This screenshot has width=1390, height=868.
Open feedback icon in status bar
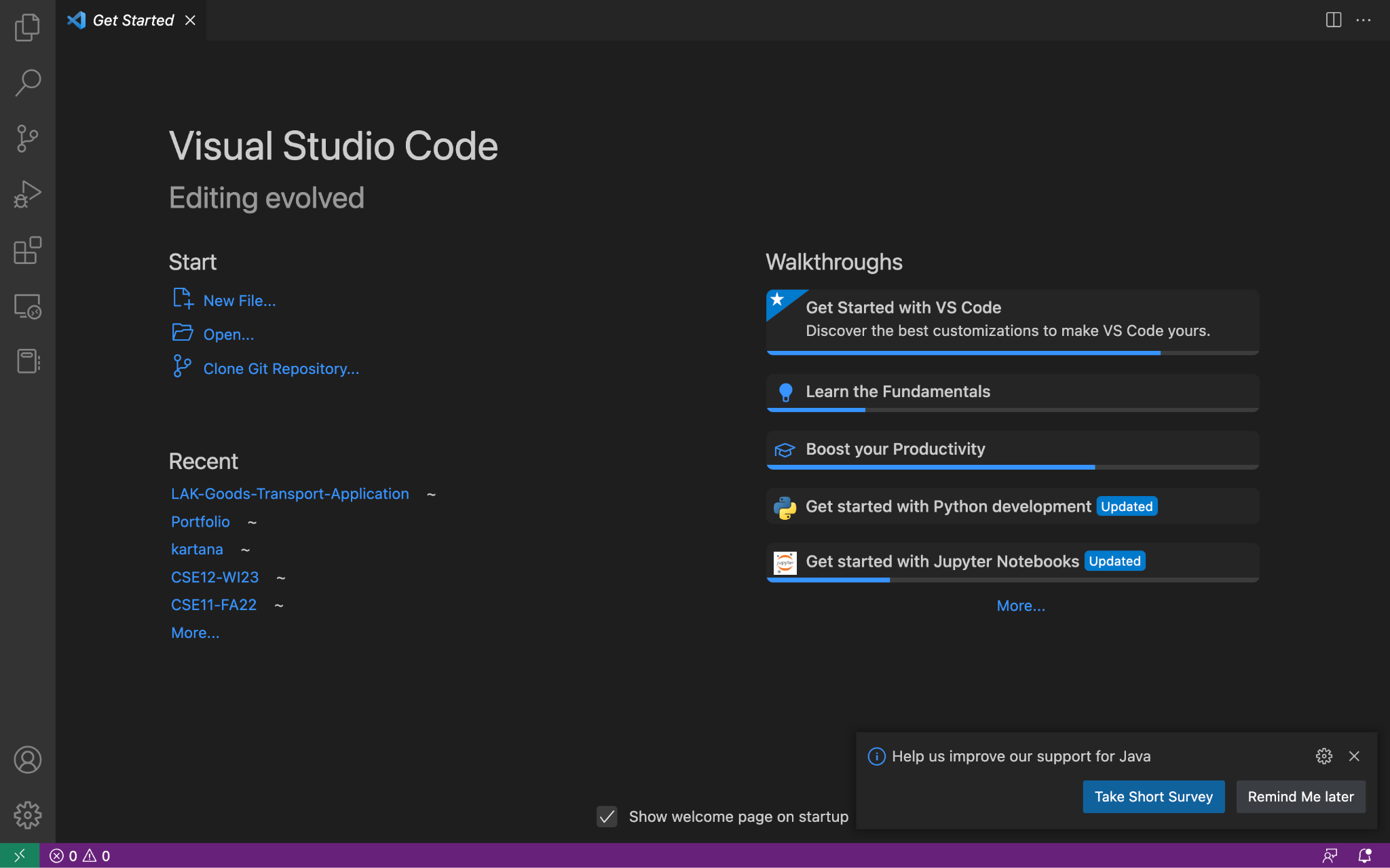(1330, 856)
